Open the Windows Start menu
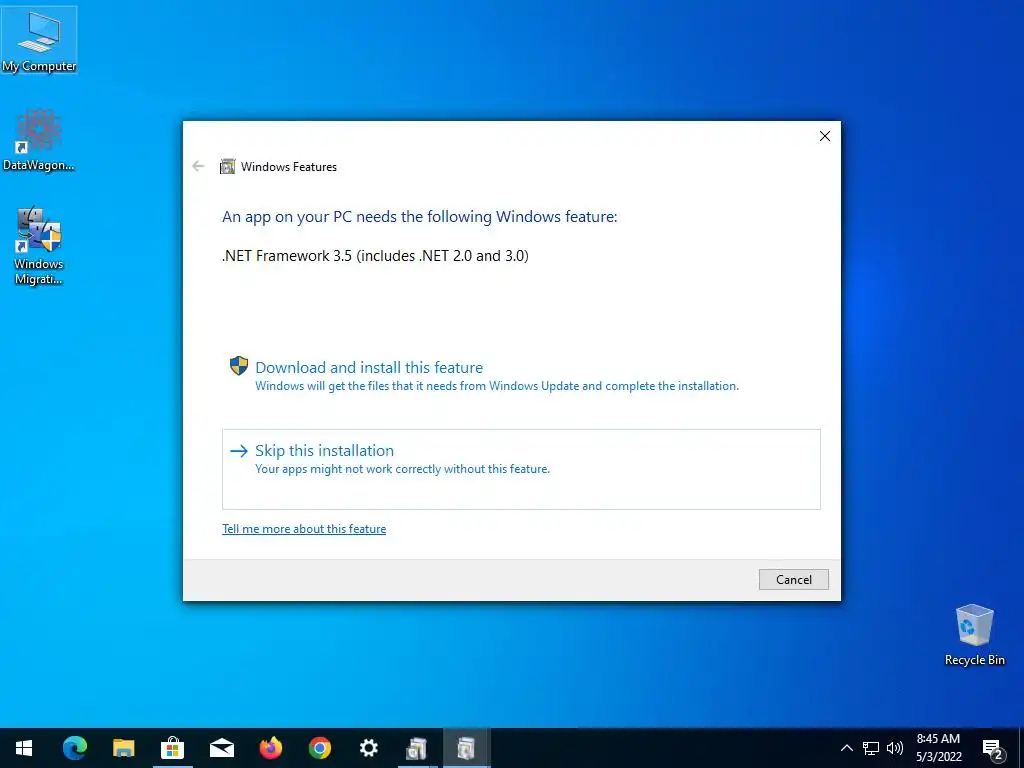Screen dimensions: 1024x768 [24, 748]
